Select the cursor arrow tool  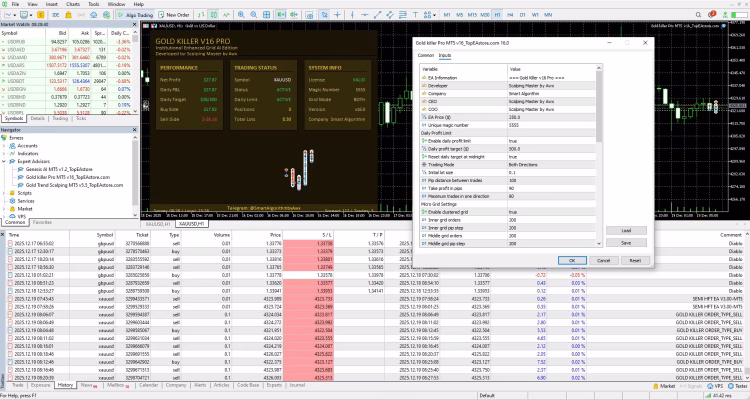(x=324, y=15)
